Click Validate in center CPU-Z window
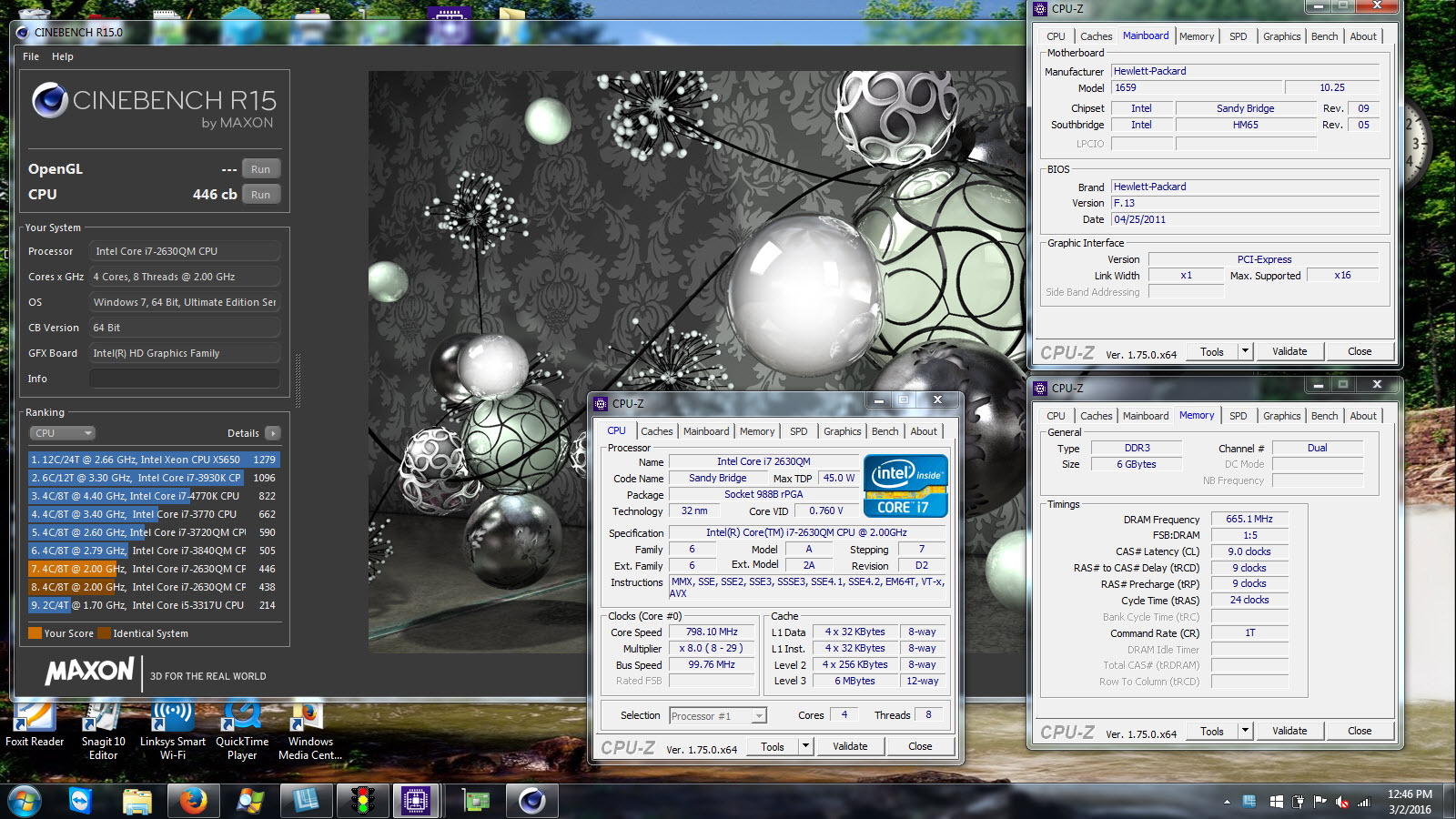The width and height of the screenshot is (1456, 819). click(850, 746)
